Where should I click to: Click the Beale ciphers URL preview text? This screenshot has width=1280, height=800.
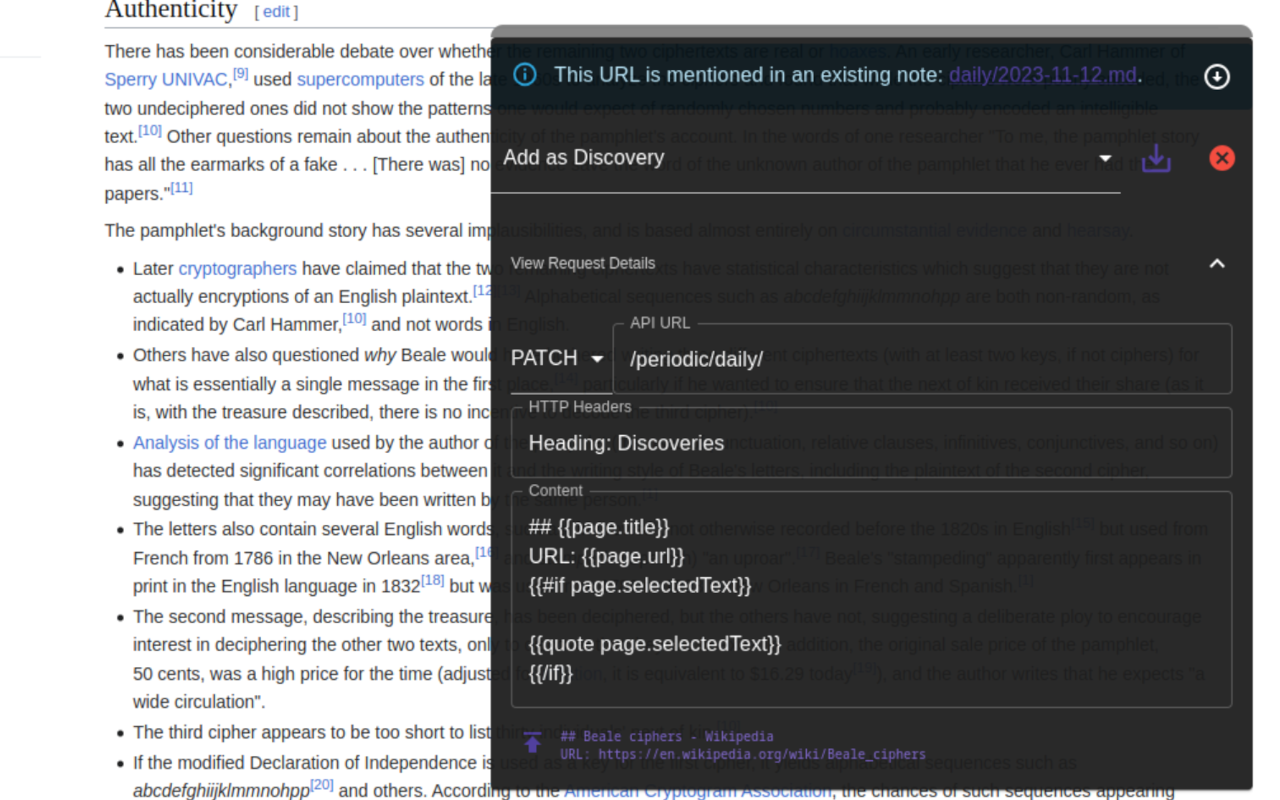(x=742, y=755)
